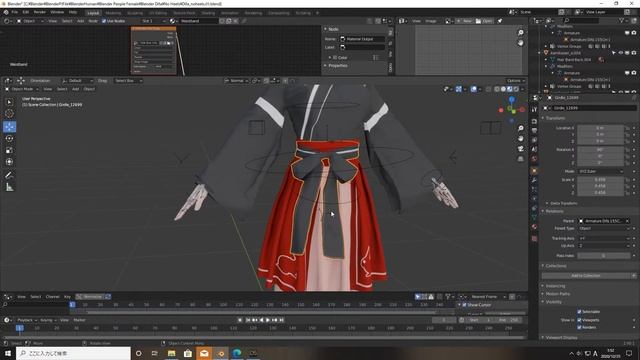640x360 pixels.
Task: Collapse the Transform panel
Action: click(x=555, y=118)
